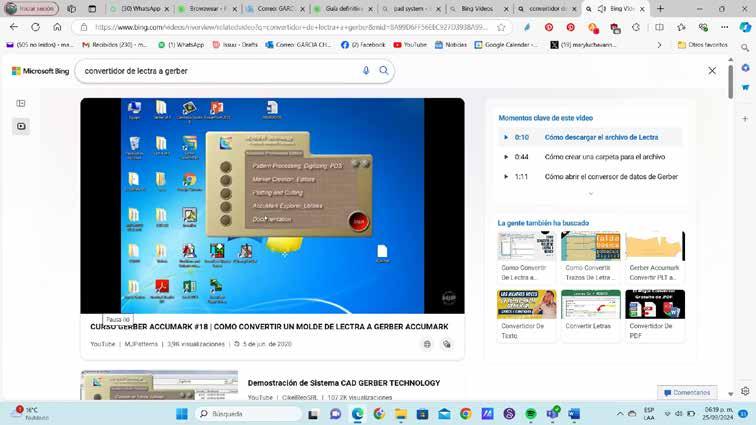Click the Comentarios feedback button
Screen dimensions: 756x425
click(687, 393)
